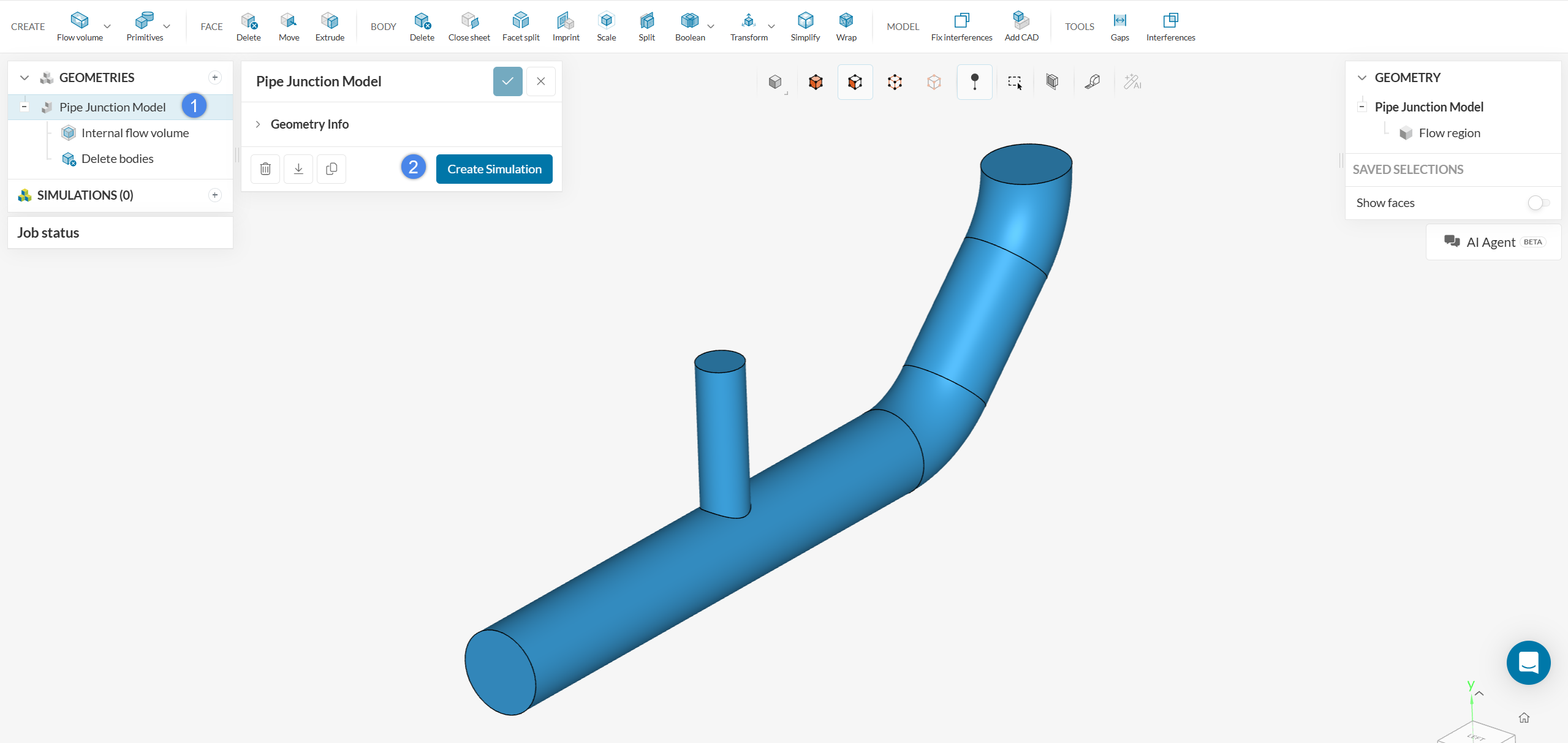Select the Close sheet body tool
The height and width of the screenshot is (743, 1568).
(469, 20)
